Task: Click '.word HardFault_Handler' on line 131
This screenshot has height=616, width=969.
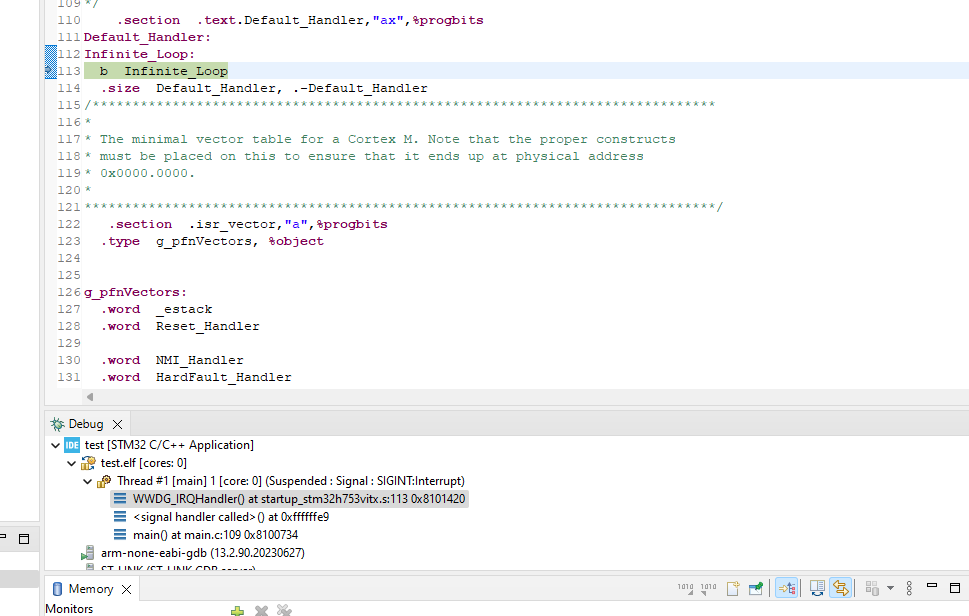Action: coord(196,377)
